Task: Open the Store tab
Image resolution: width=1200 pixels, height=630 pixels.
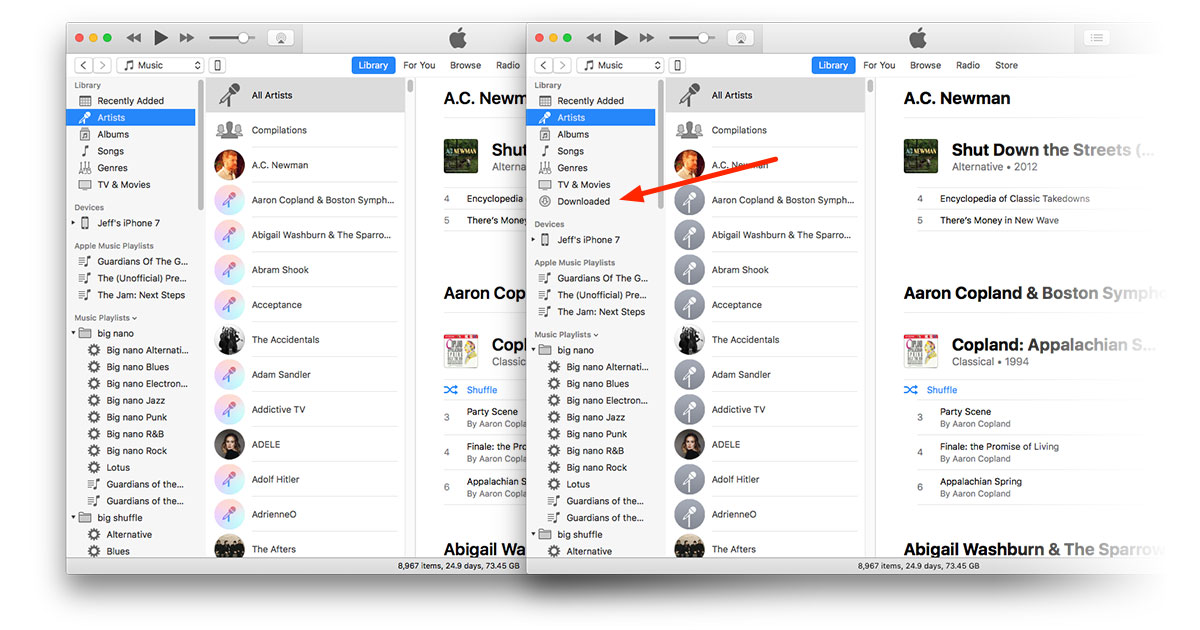Action: 1006,65
